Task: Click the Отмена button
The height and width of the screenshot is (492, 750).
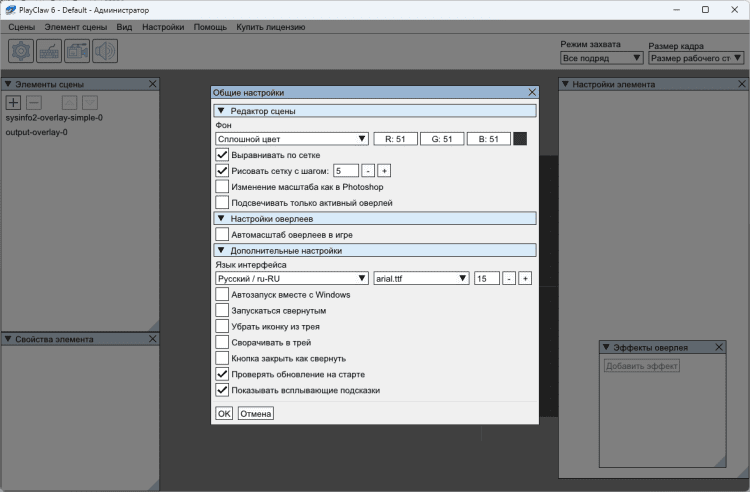Action: pos(255,413)
